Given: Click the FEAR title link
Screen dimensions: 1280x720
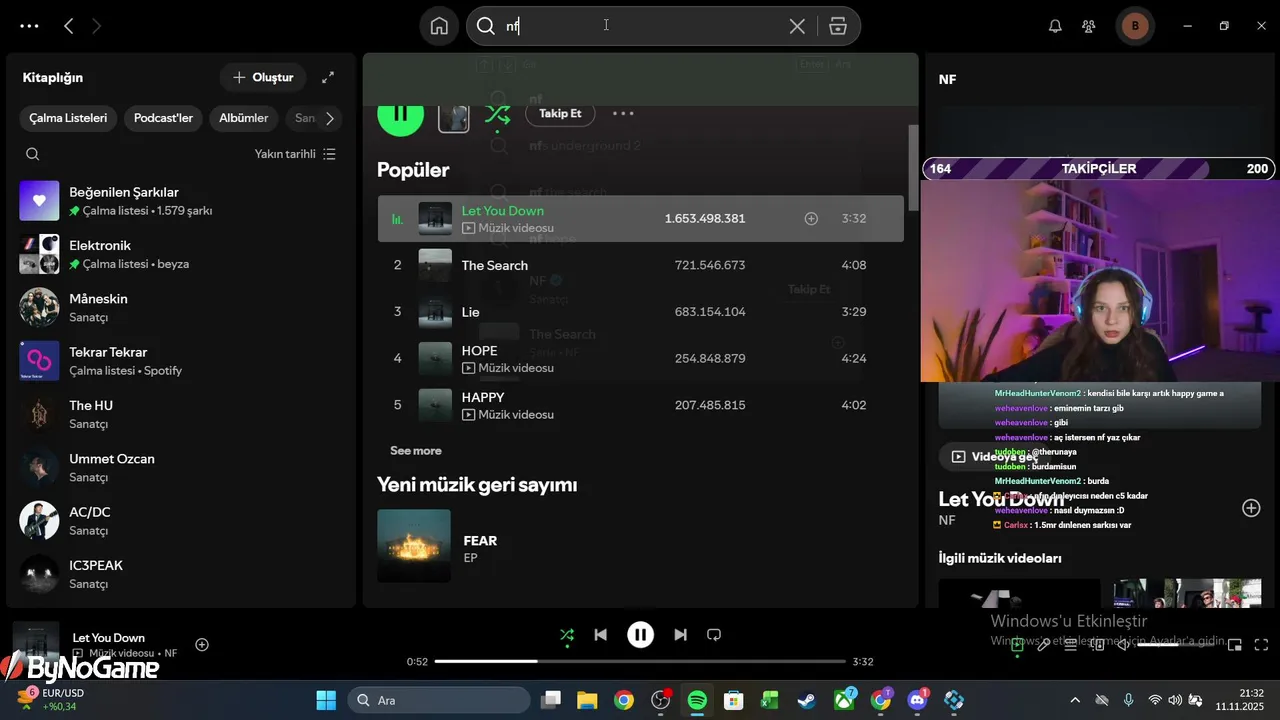Looking at the screenshot, I should click(x=480, y=540).
